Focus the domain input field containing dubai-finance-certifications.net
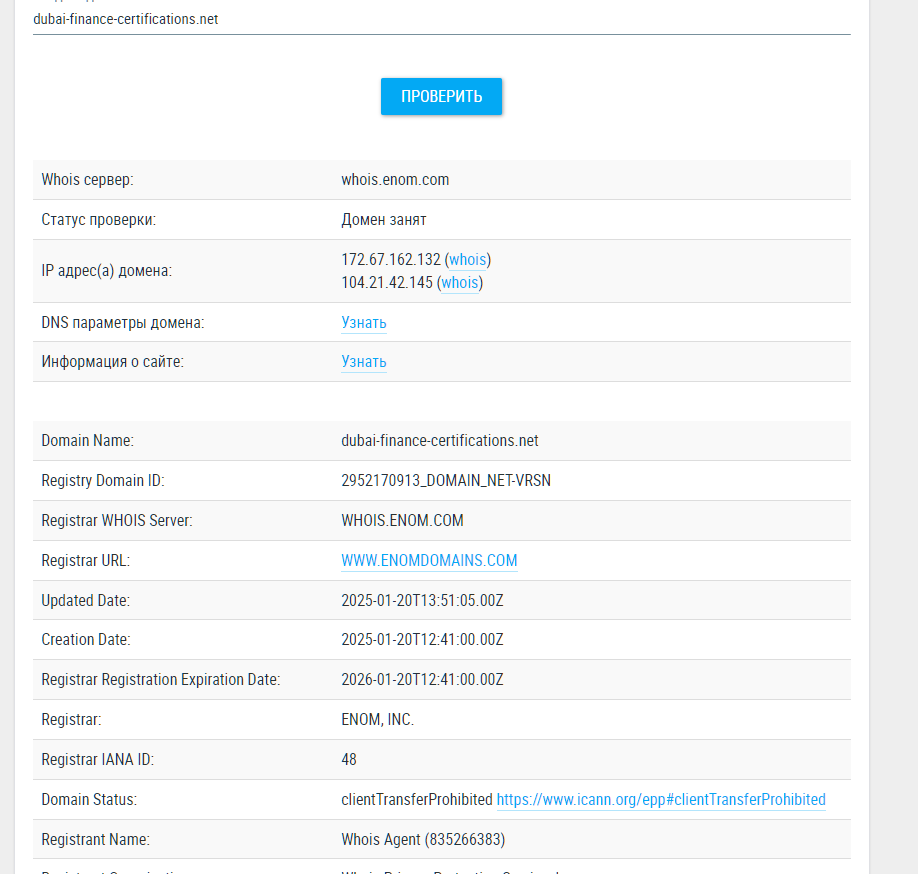The height and width of the screenshot is (874, 918). tap(441, 19)
